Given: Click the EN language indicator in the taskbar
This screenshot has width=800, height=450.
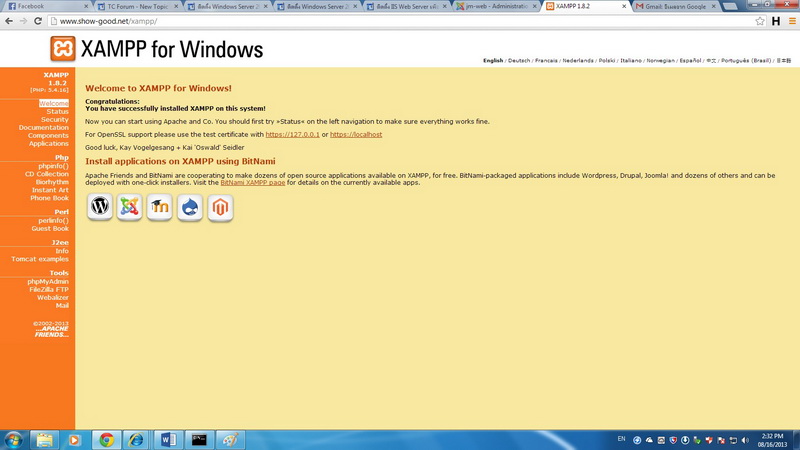Looking at the screenshot, I should [x=621, y=439].
